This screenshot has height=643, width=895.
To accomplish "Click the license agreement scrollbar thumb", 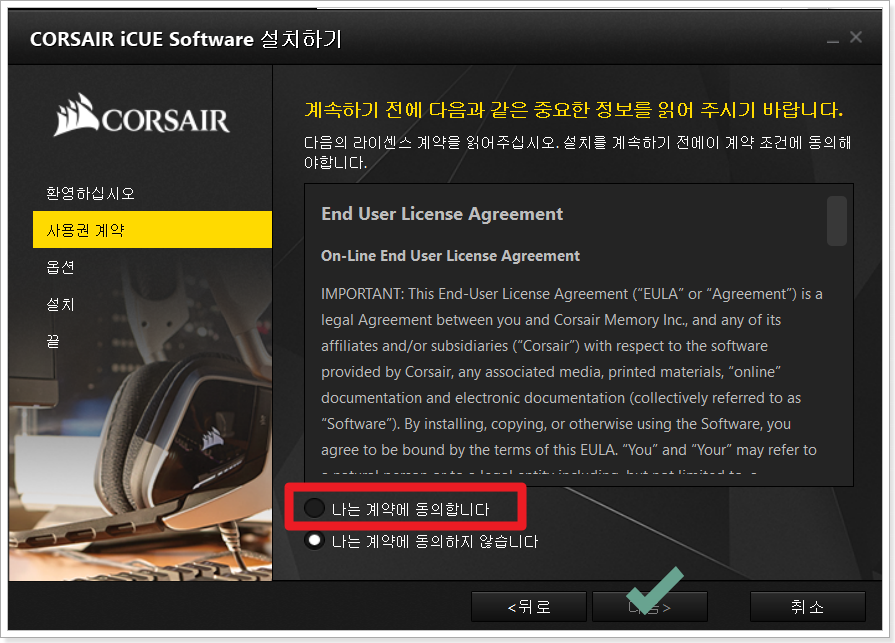I will tap(836, 221).
